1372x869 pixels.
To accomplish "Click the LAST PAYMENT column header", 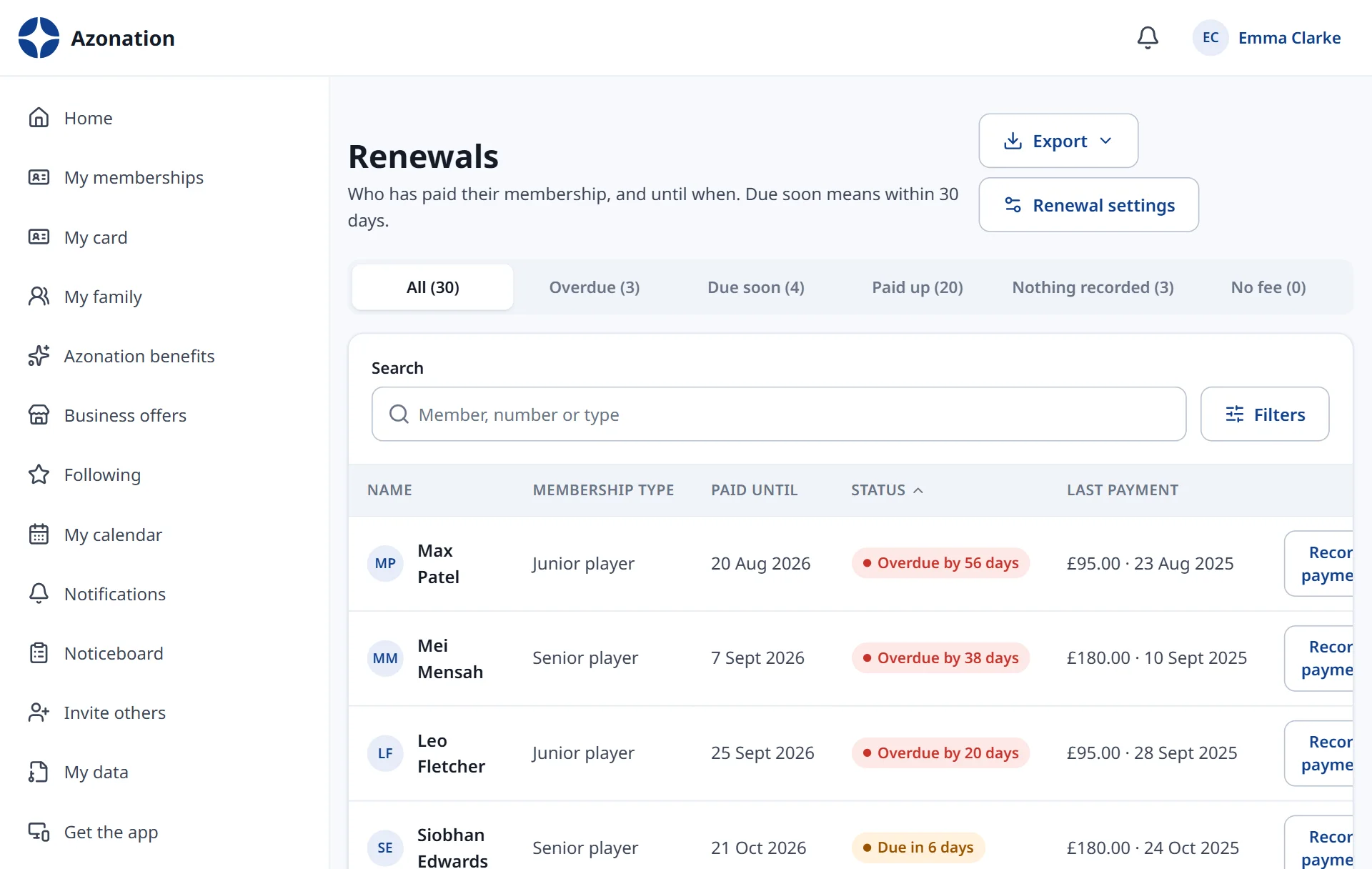I will (x=1123, y=490).
